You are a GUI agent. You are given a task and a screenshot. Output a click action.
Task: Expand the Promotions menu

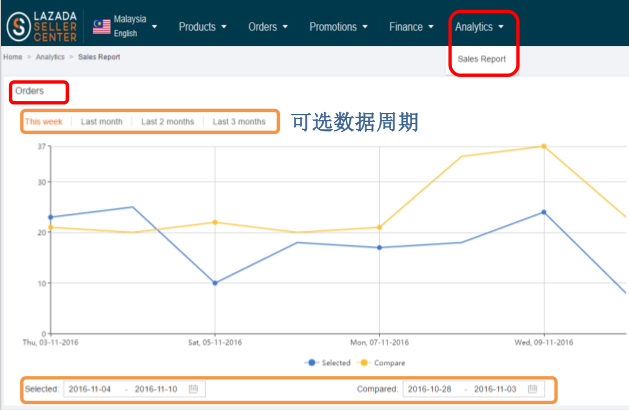[338, 27]
